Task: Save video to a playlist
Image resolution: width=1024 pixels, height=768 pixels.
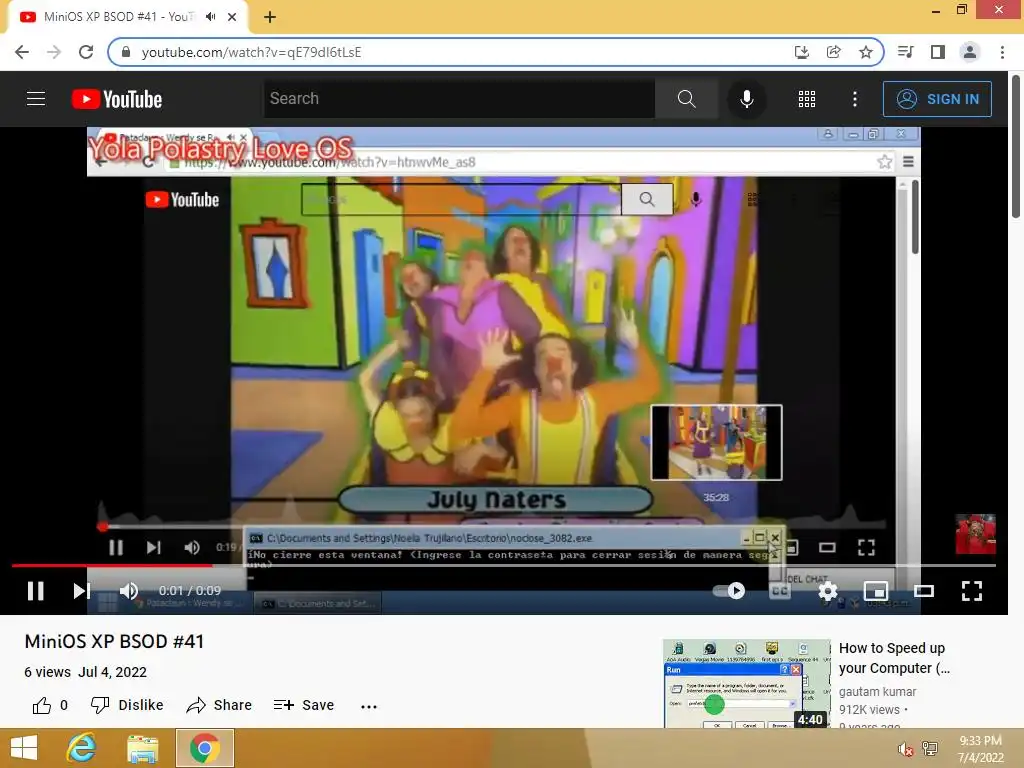Action: 304,705
